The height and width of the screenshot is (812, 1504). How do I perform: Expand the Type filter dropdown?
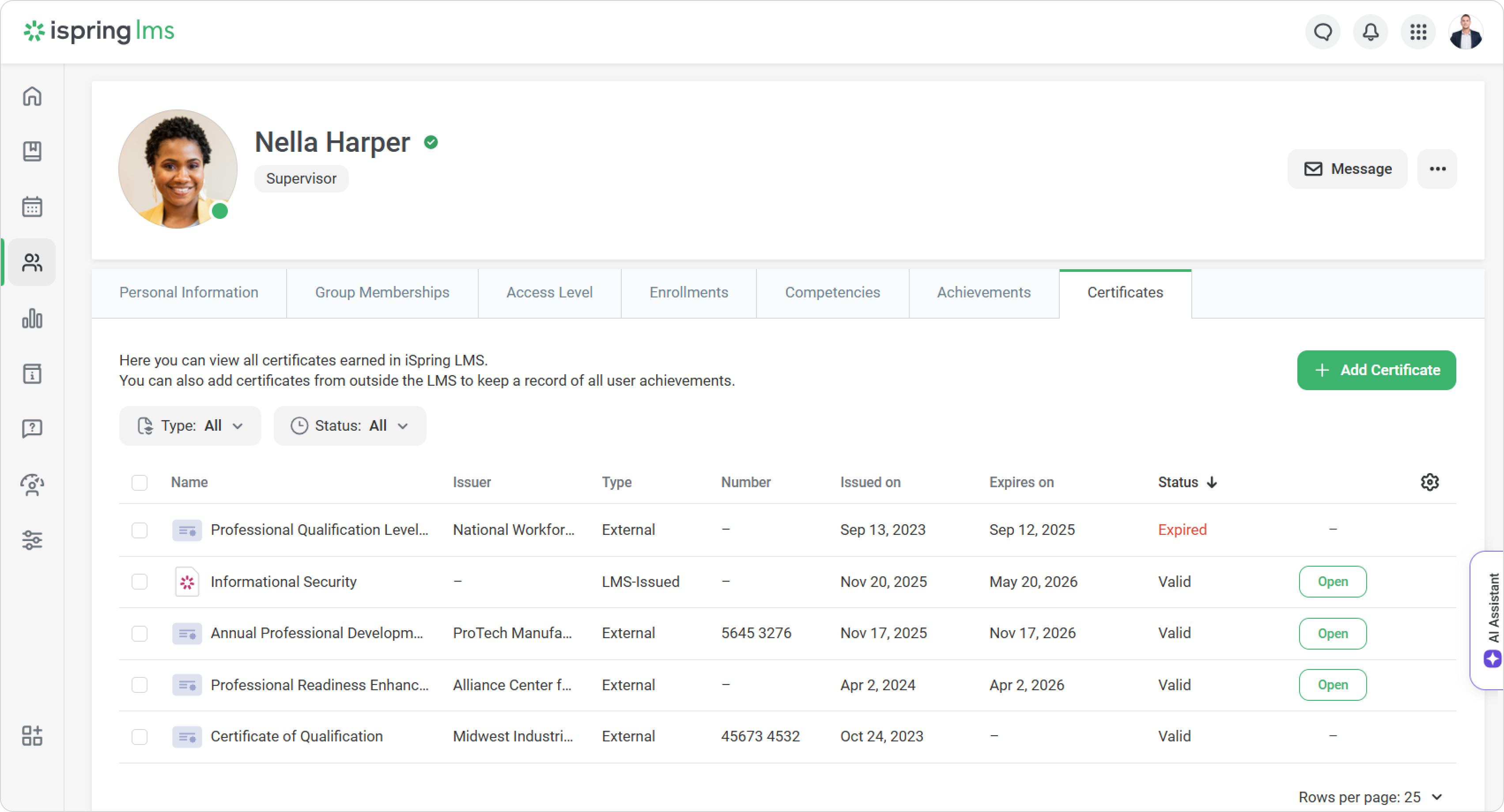pos(190,426)
